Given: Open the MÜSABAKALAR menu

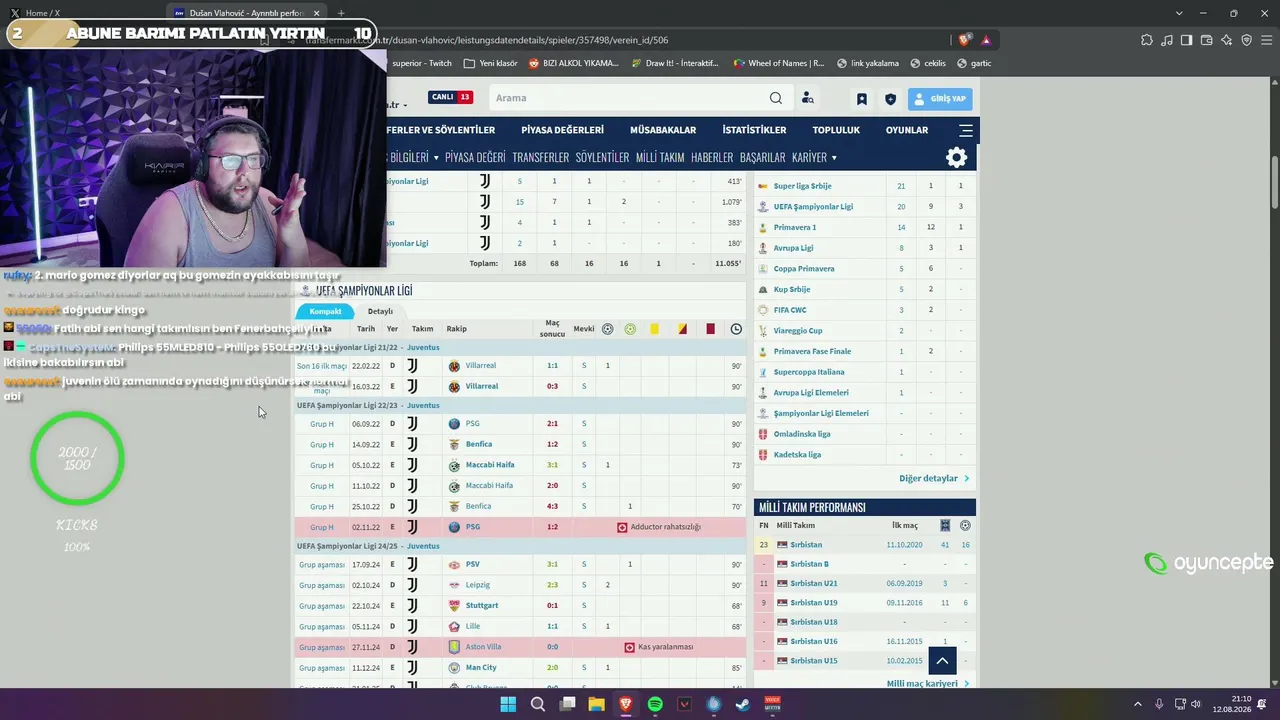Looking at the screenshot, I should coord(663,130).
